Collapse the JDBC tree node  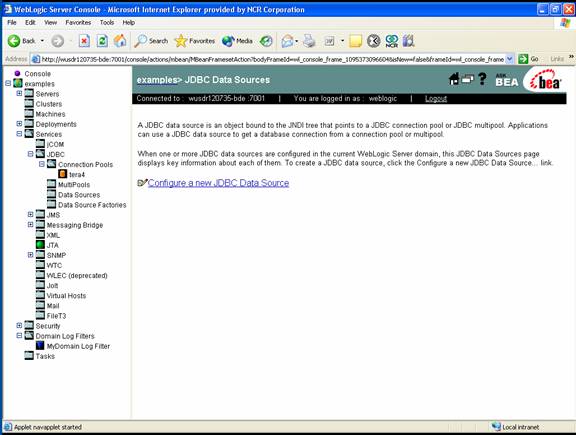(x=30, y=154)
